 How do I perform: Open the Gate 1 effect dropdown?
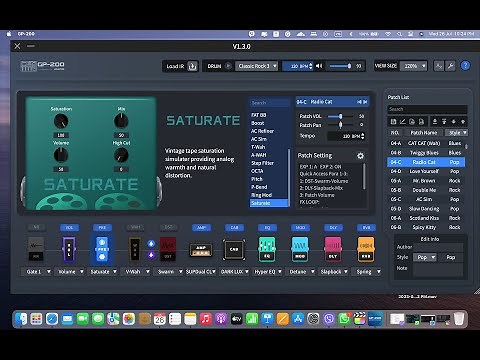click(x=37, y=272)
